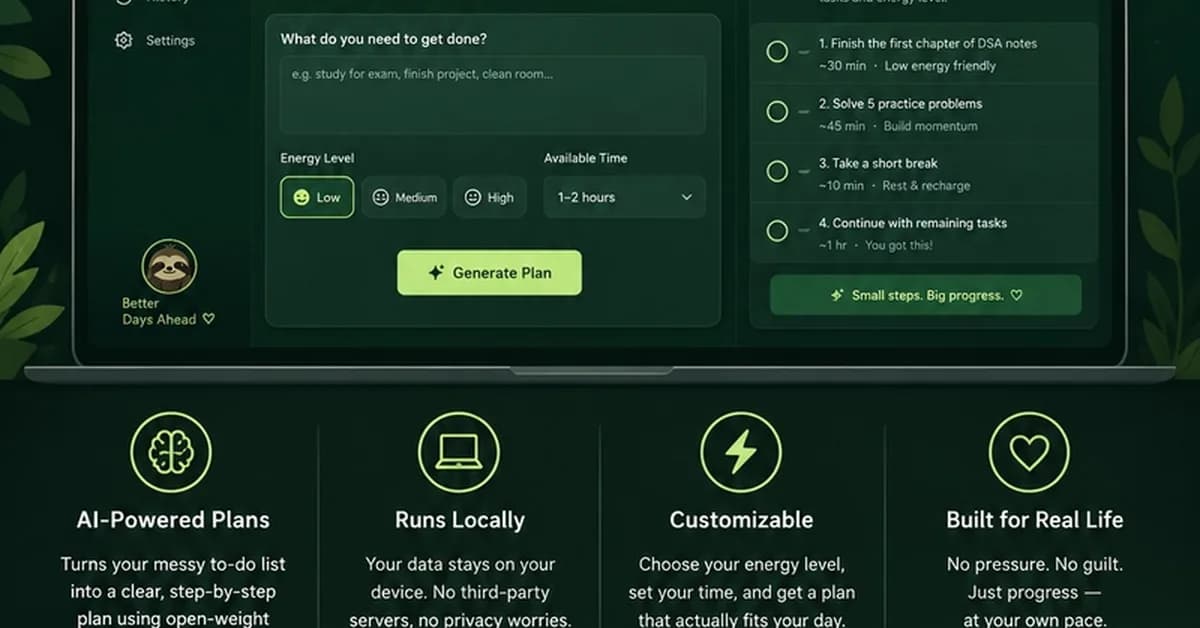Select the Low energy level
1200x628 pixels.
pos(316,197)
